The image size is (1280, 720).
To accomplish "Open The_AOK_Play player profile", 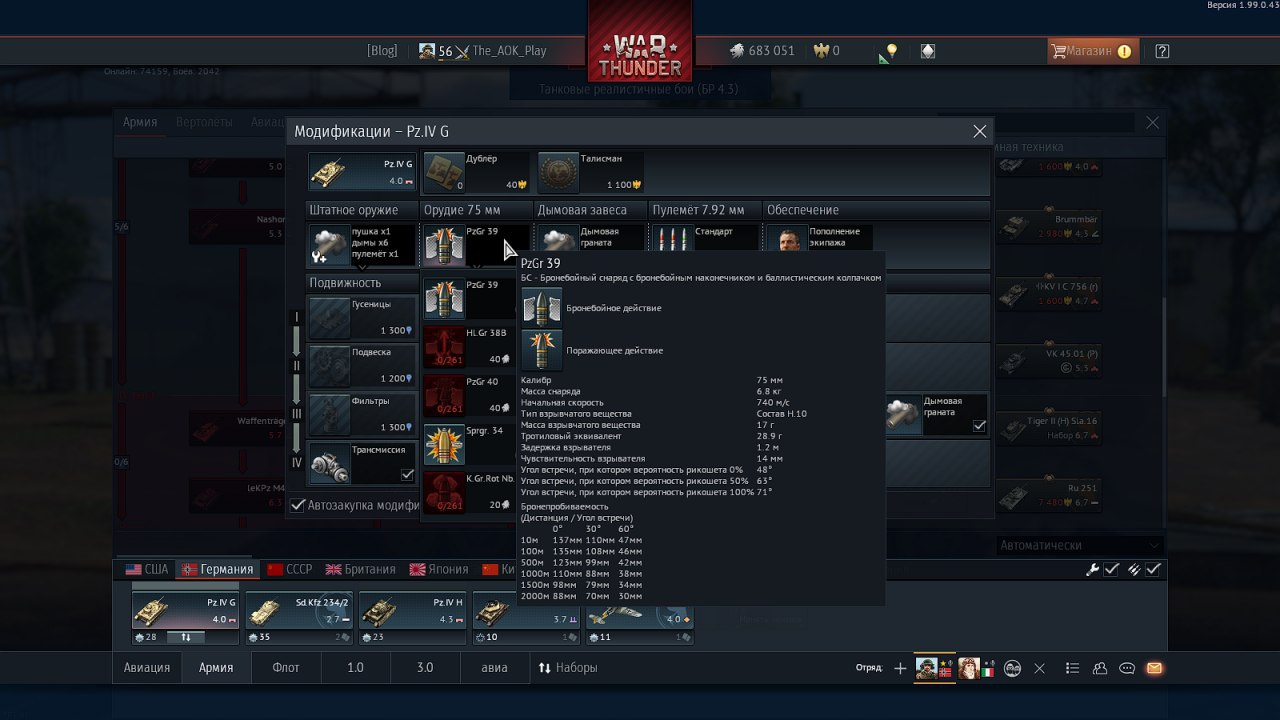I will pos(509,51).
